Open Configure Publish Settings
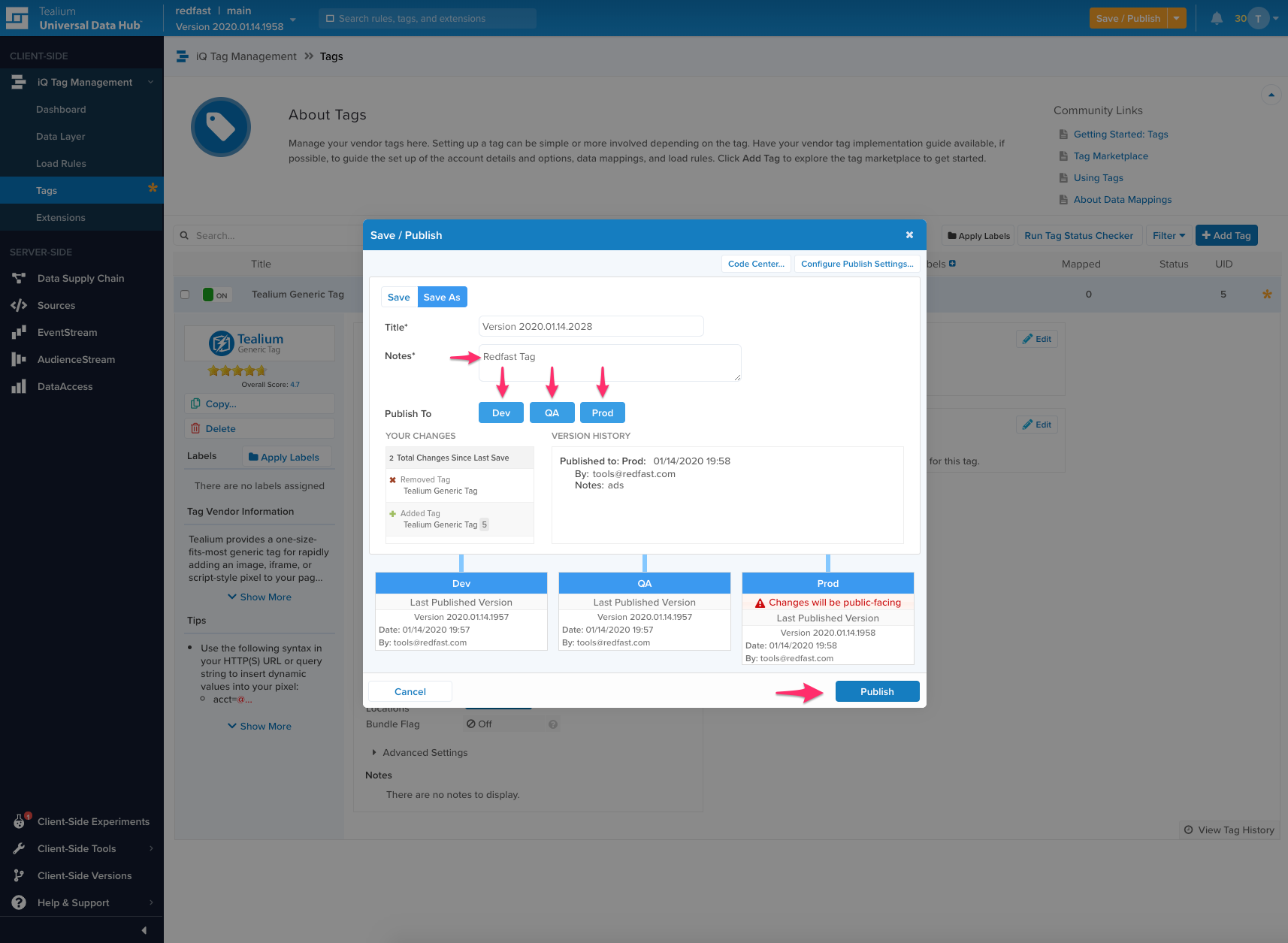This screenshot has width=1288, height=943. [857, 264]
